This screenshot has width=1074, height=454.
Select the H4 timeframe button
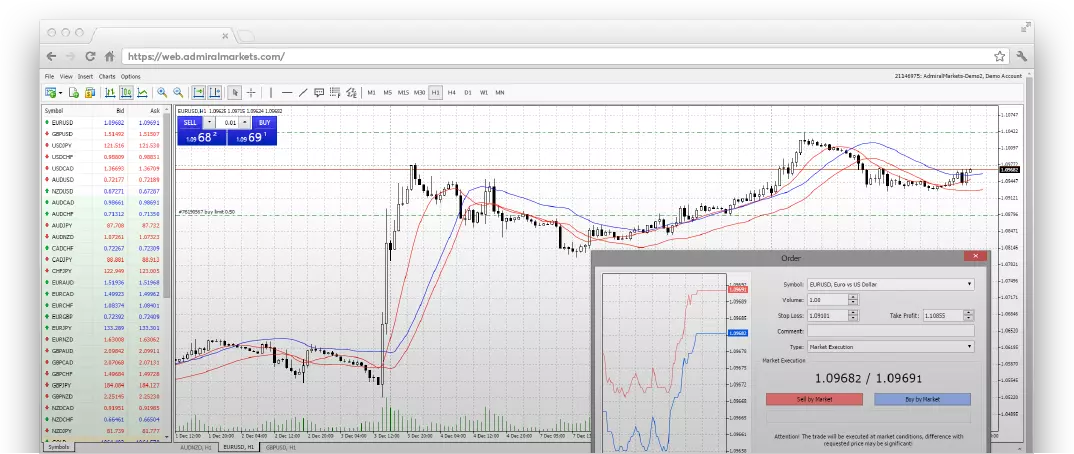pyautogui.click(x=451, y=92)
